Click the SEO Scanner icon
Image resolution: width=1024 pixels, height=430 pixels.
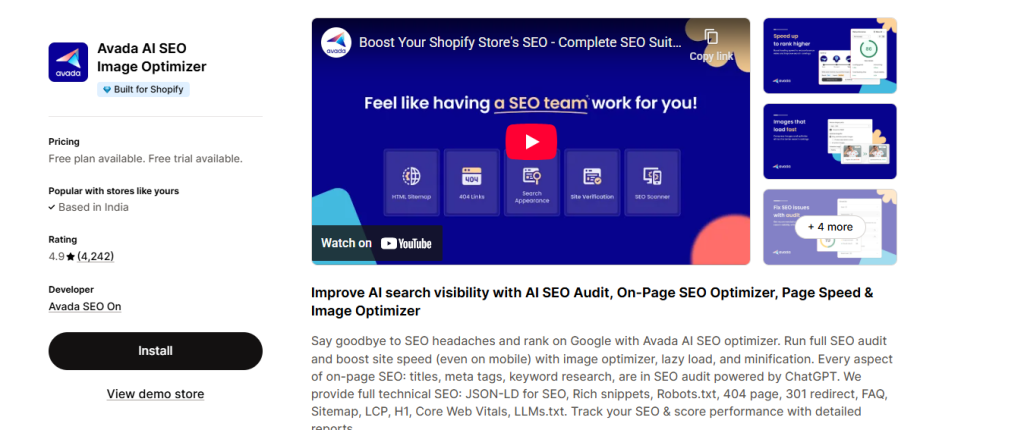coord(651,177)
